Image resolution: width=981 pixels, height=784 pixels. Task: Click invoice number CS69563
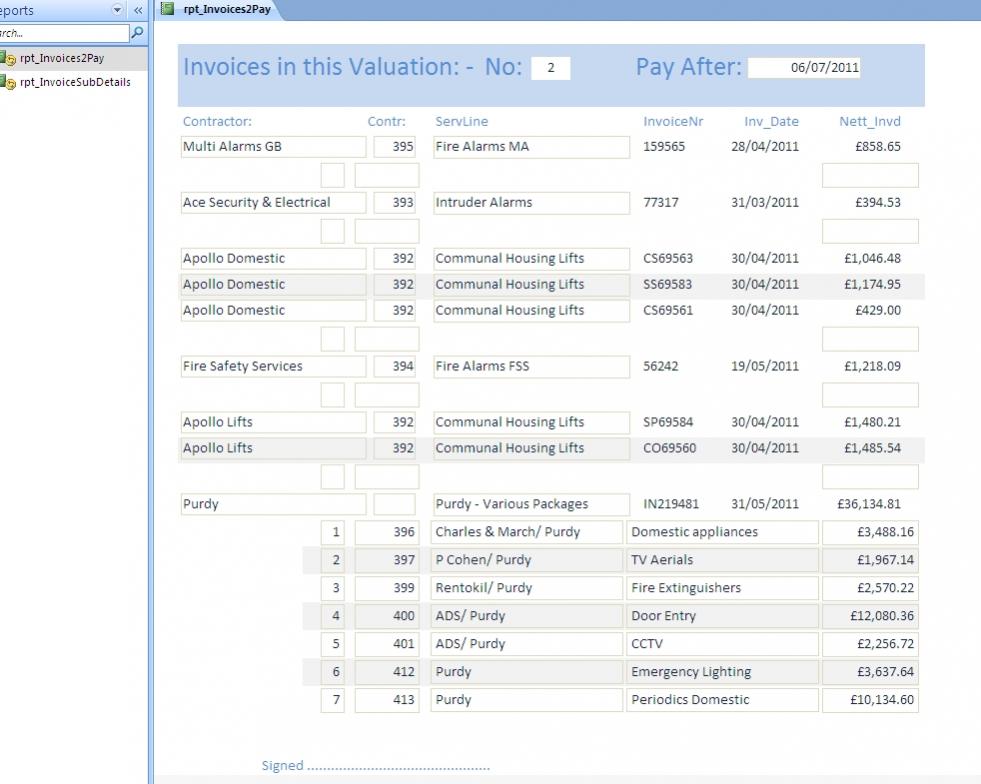tap(668, 258)
